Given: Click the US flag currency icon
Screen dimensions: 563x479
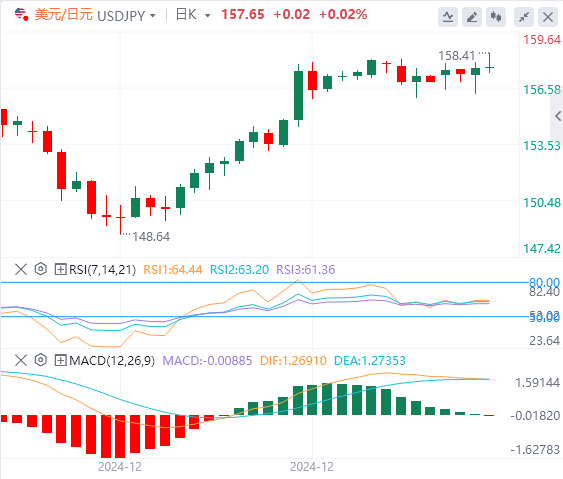Looking at the screenshot, I should [21, 14].
